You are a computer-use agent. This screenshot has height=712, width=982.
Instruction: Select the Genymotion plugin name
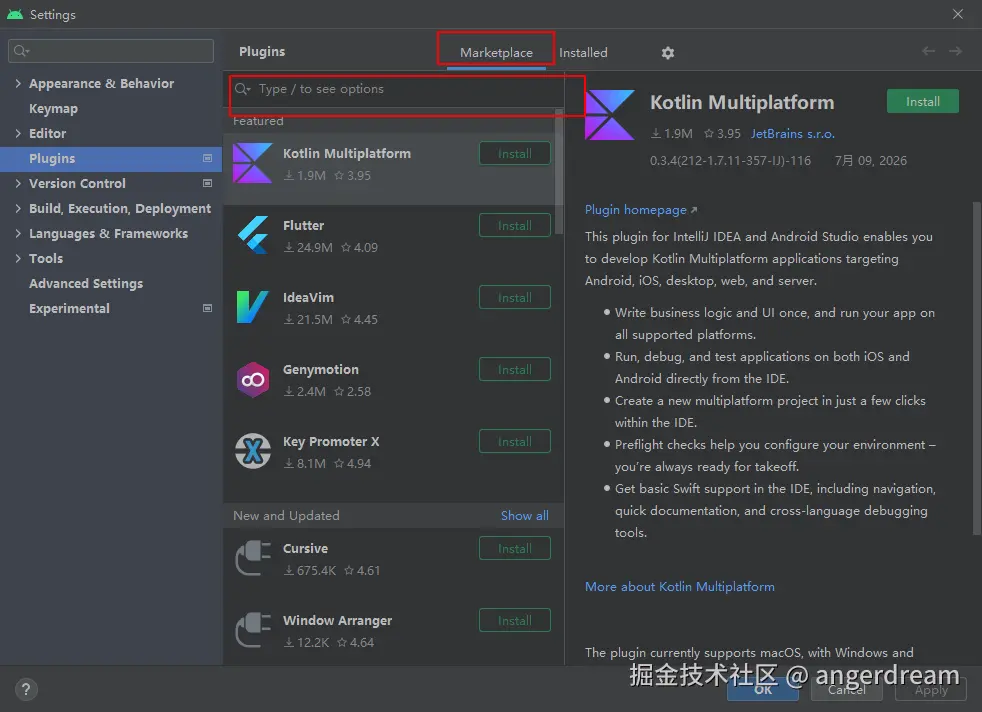[x=321, y=369]
